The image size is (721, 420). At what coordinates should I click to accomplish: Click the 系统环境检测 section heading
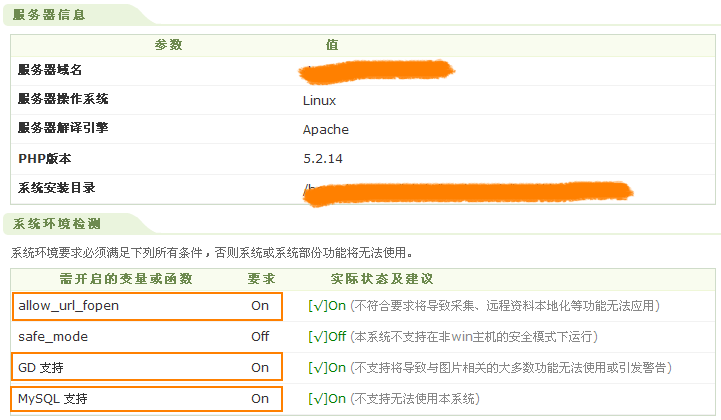coord(56,224)
